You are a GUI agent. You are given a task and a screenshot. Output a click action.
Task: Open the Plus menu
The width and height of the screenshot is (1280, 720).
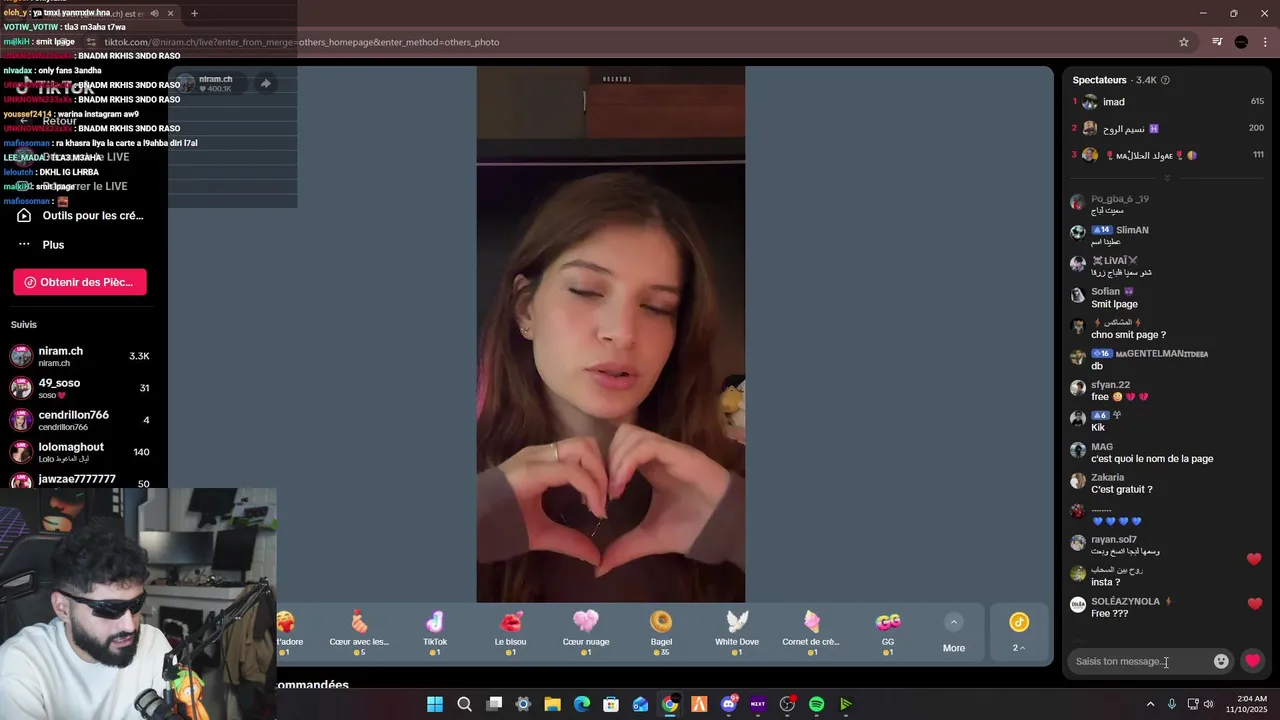coord(42,245)
